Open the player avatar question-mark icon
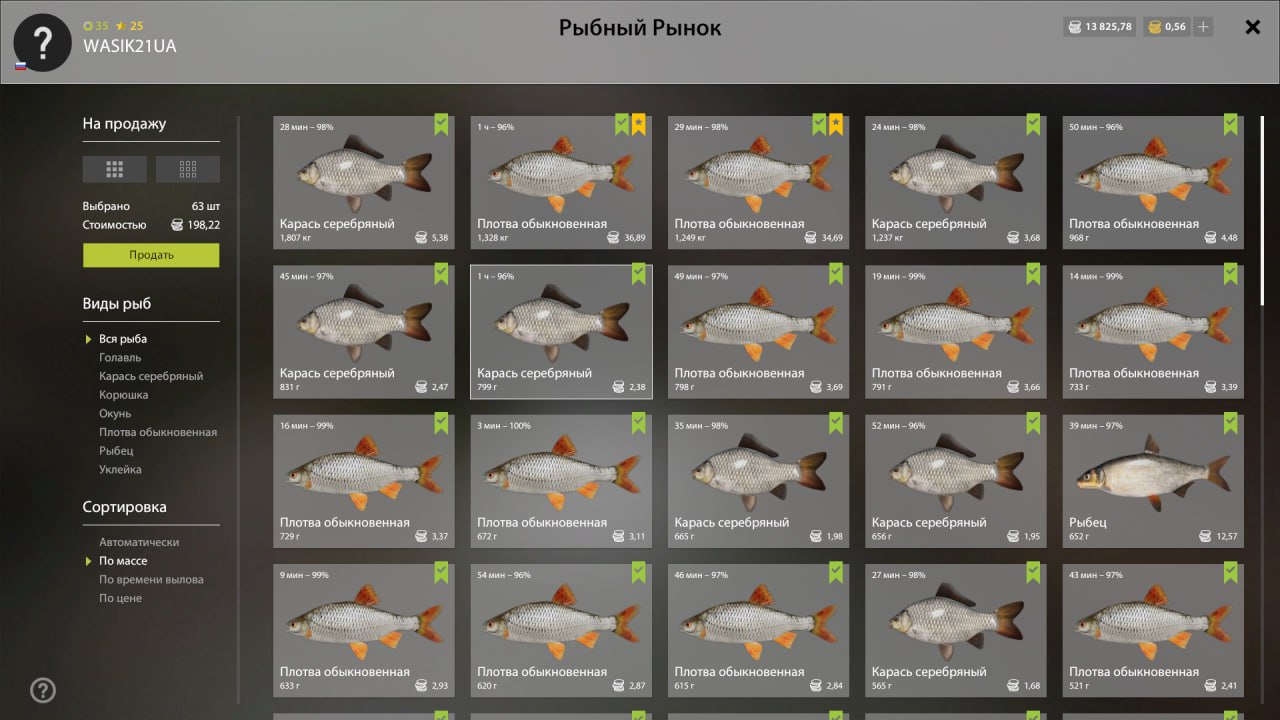This screenshot has height=720, width=1280. tap(42, 42)
